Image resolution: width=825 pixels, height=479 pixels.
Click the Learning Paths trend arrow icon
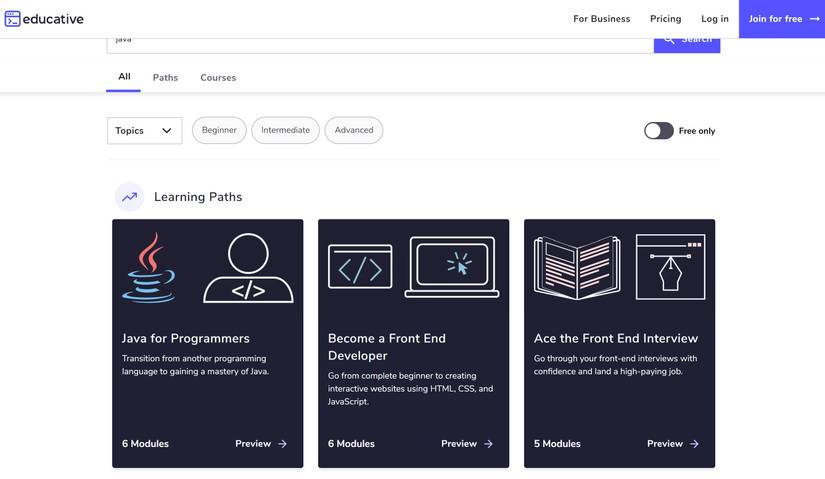click(x=129, y=197)
